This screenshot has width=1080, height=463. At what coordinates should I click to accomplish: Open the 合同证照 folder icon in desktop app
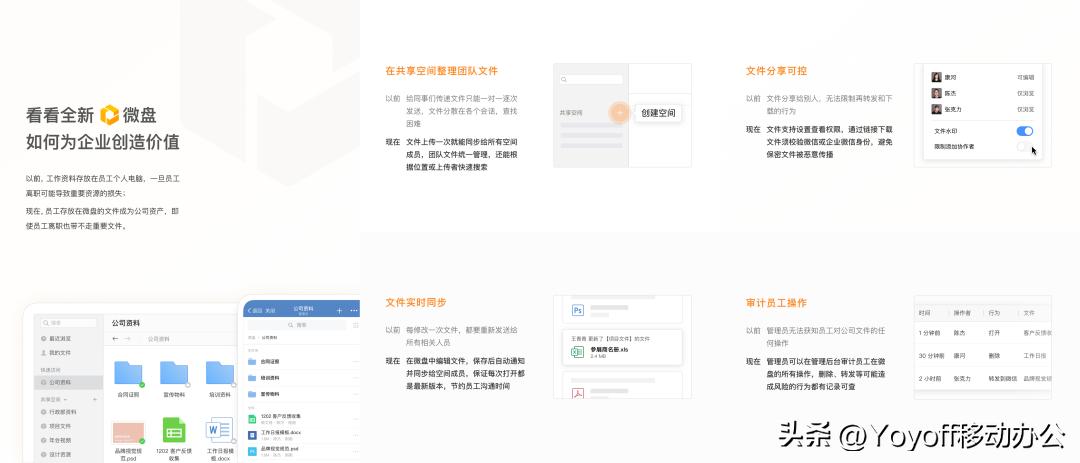128,373
